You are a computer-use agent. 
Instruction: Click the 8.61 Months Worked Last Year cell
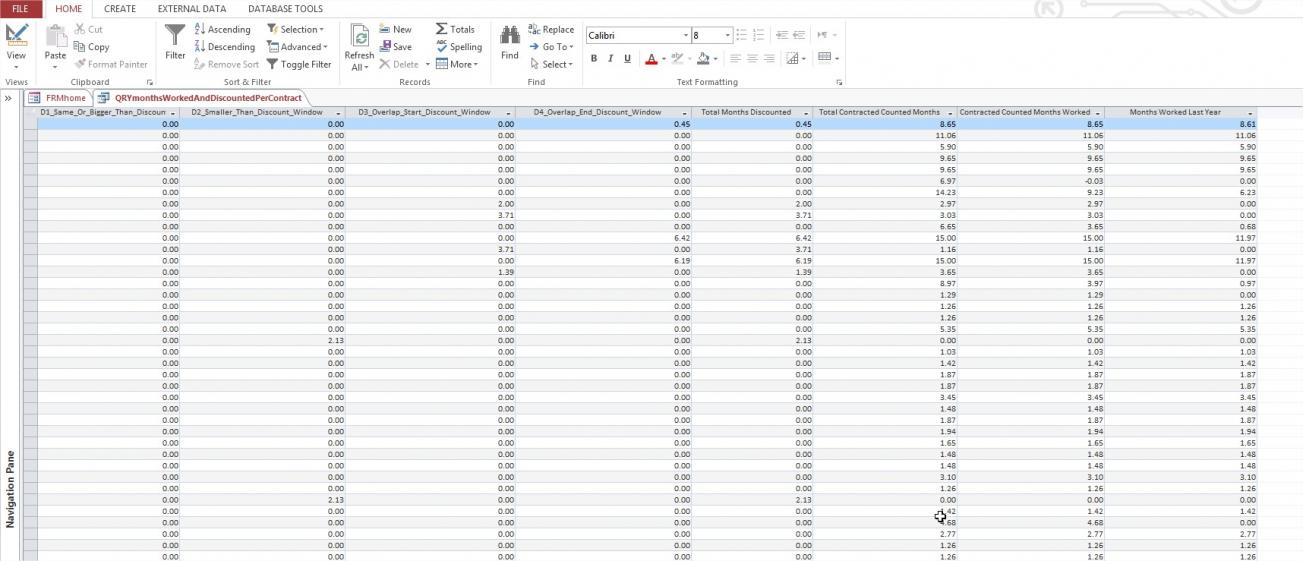coord(1181,124)
